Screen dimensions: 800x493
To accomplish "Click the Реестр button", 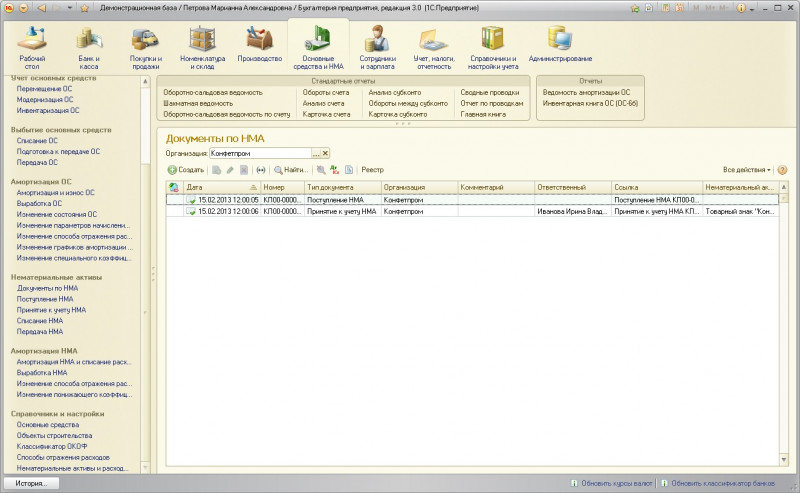I will click(372, 170).
